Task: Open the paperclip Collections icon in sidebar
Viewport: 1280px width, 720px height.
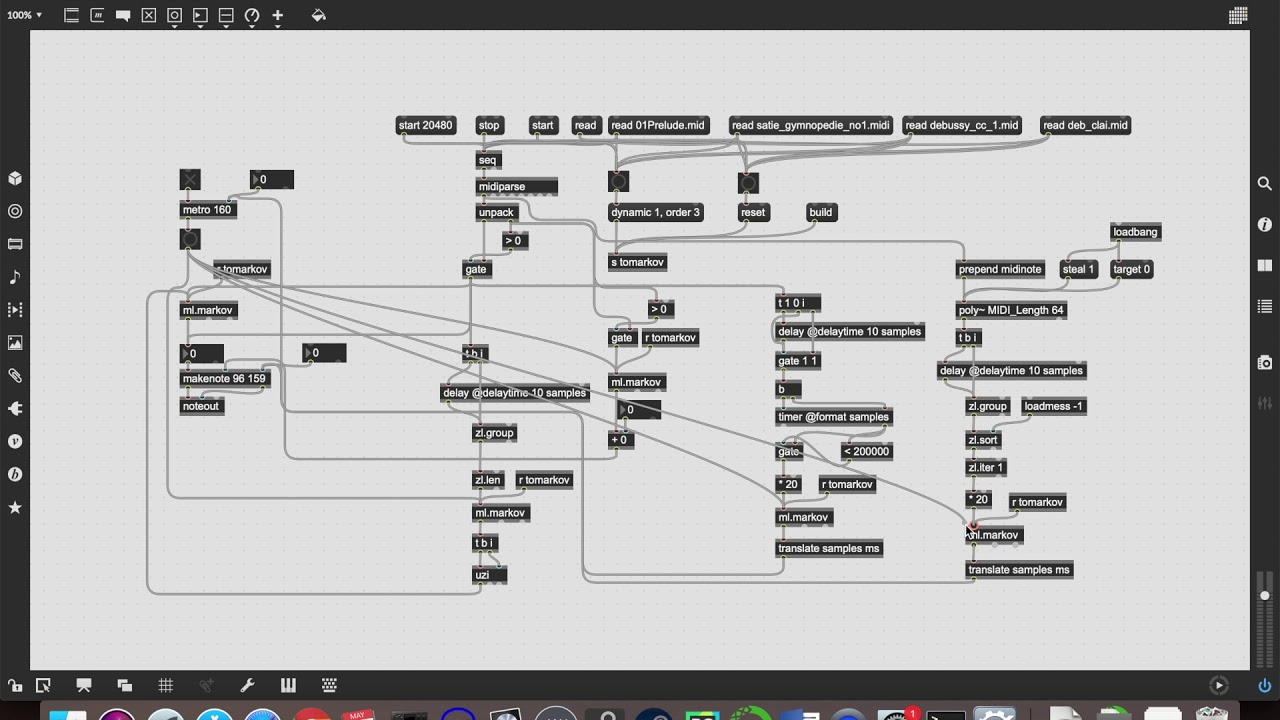Action: coord(15,376)
